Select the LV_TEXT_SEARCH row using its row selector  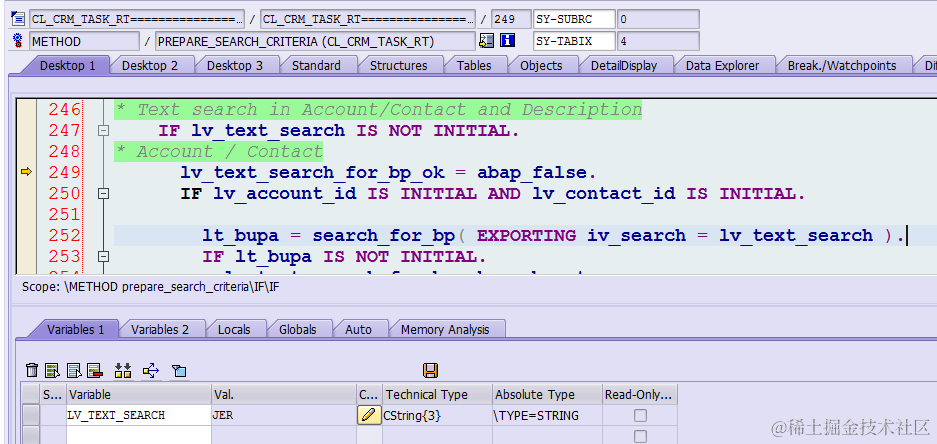tap(31, 415)
